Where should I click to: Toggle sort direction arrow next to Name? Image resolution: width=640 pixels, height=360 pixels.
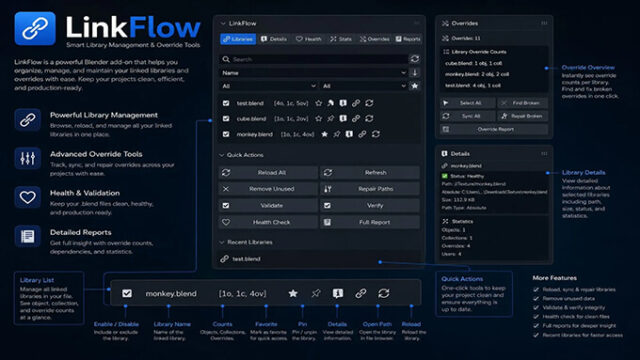(x=415, y=73)
